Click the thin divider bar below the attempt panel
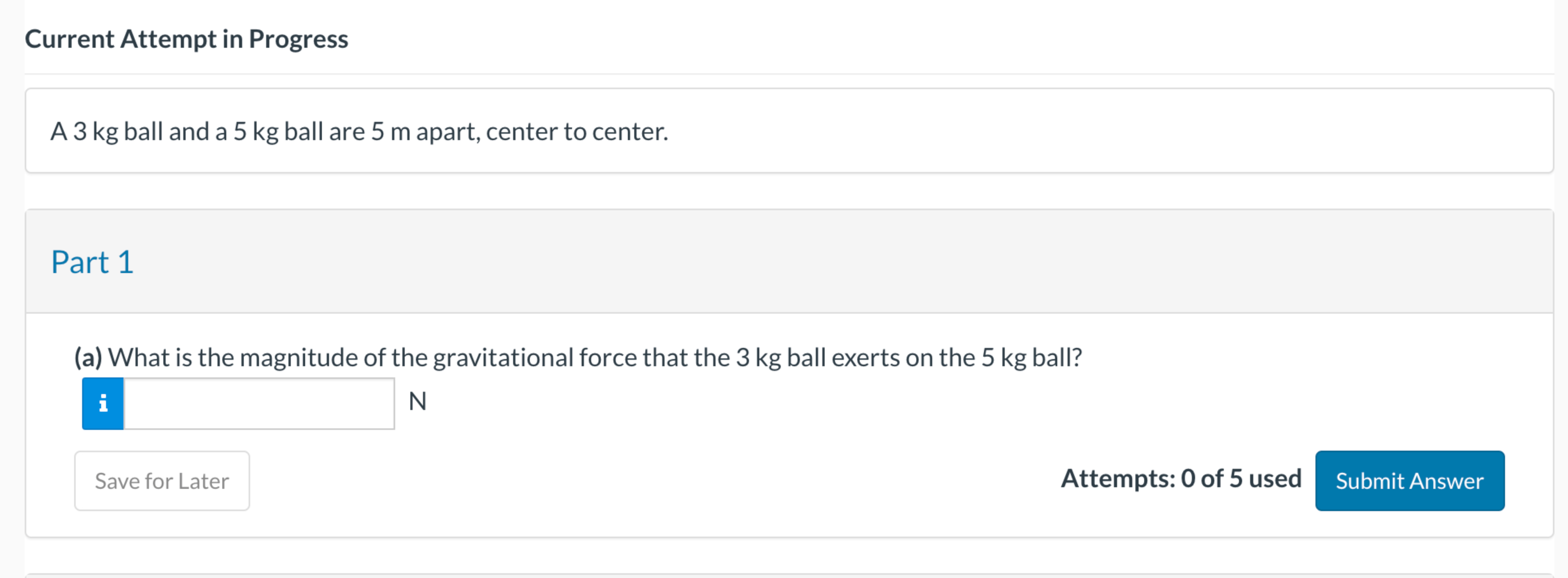 click(784, 574)
